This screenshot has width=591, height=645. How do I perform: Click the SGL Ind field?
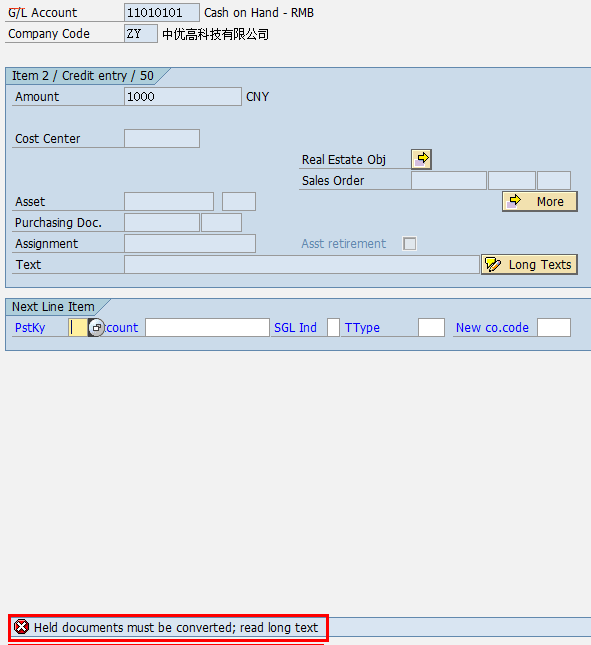pyautogui.click(x=334, y=328)
